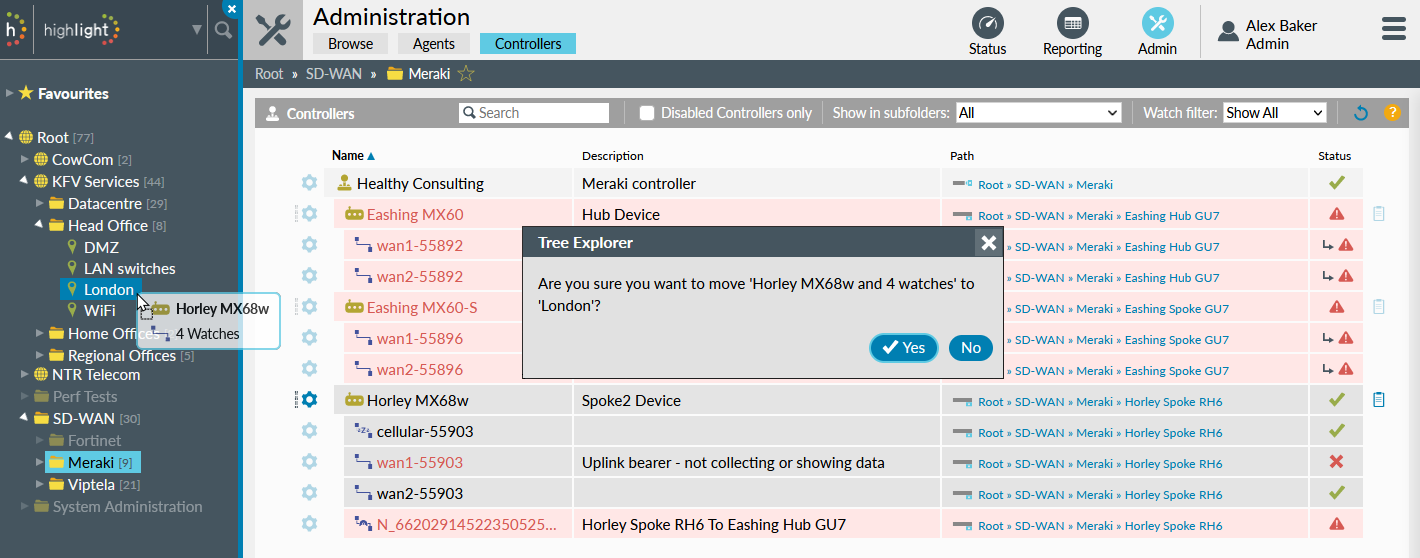Open the Reporting icon
The height and width of the screenshot is (558, 1420).
pos(1072,24)
